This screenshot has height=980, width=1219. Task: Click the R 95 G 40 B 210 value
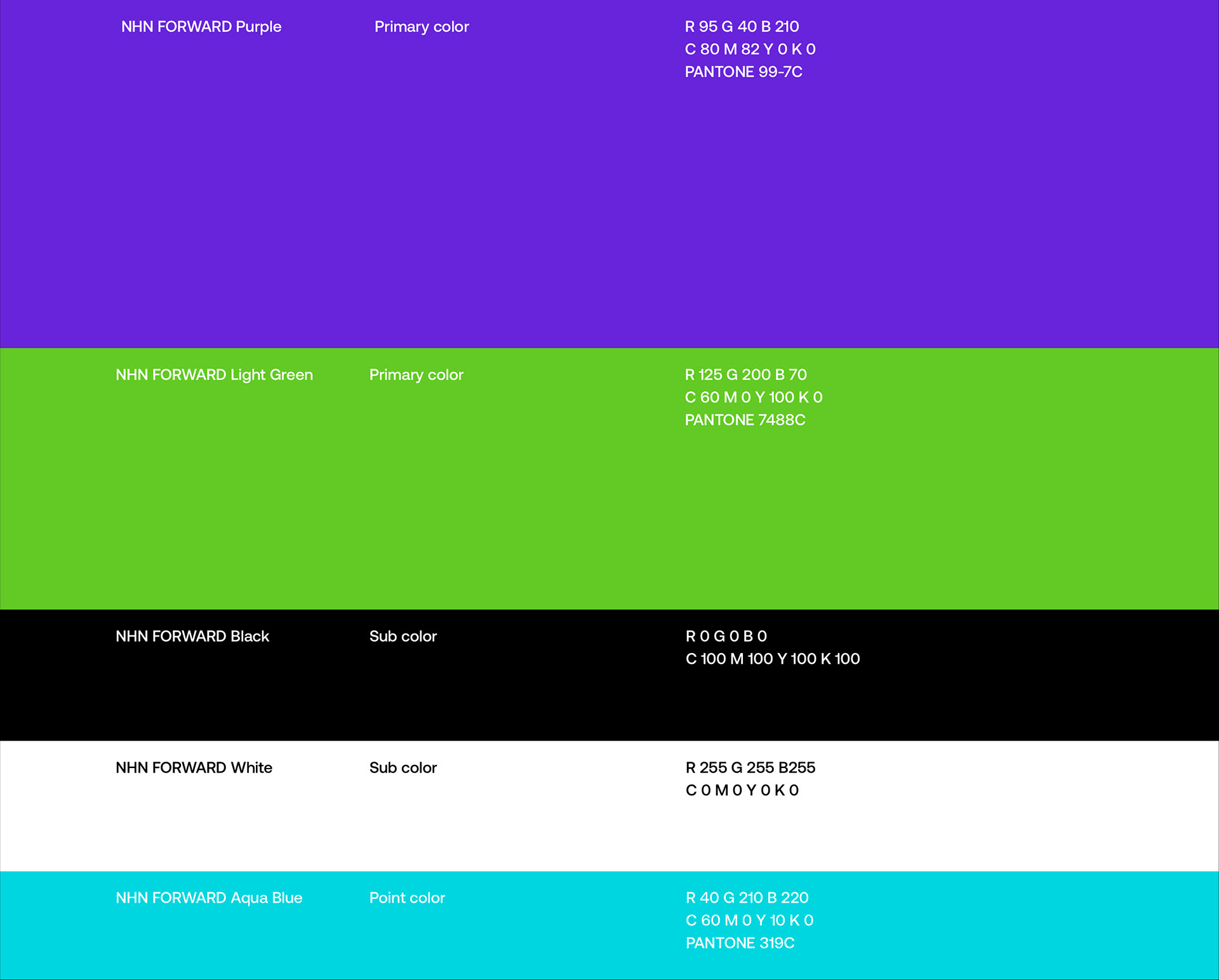(x=741, y=27)
